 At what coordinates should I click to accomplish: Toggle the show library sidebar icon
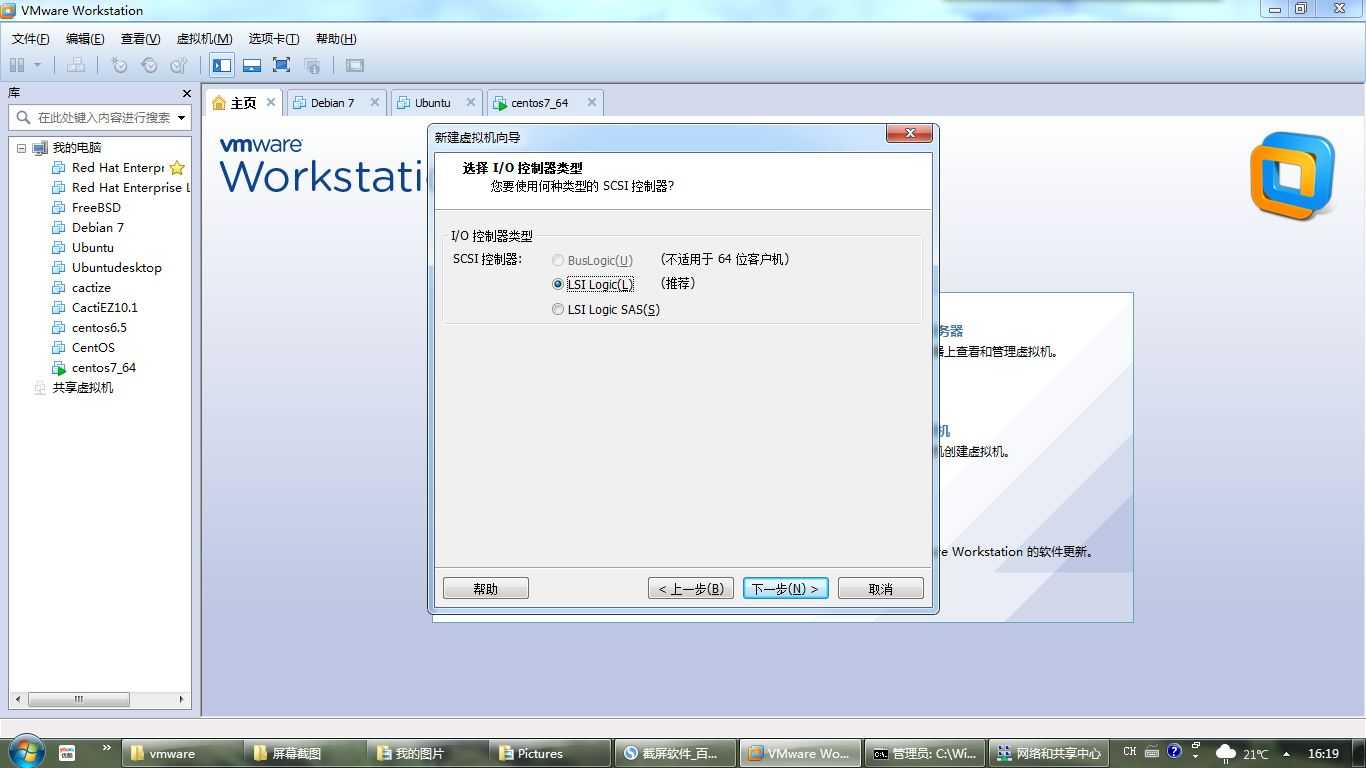222,65
